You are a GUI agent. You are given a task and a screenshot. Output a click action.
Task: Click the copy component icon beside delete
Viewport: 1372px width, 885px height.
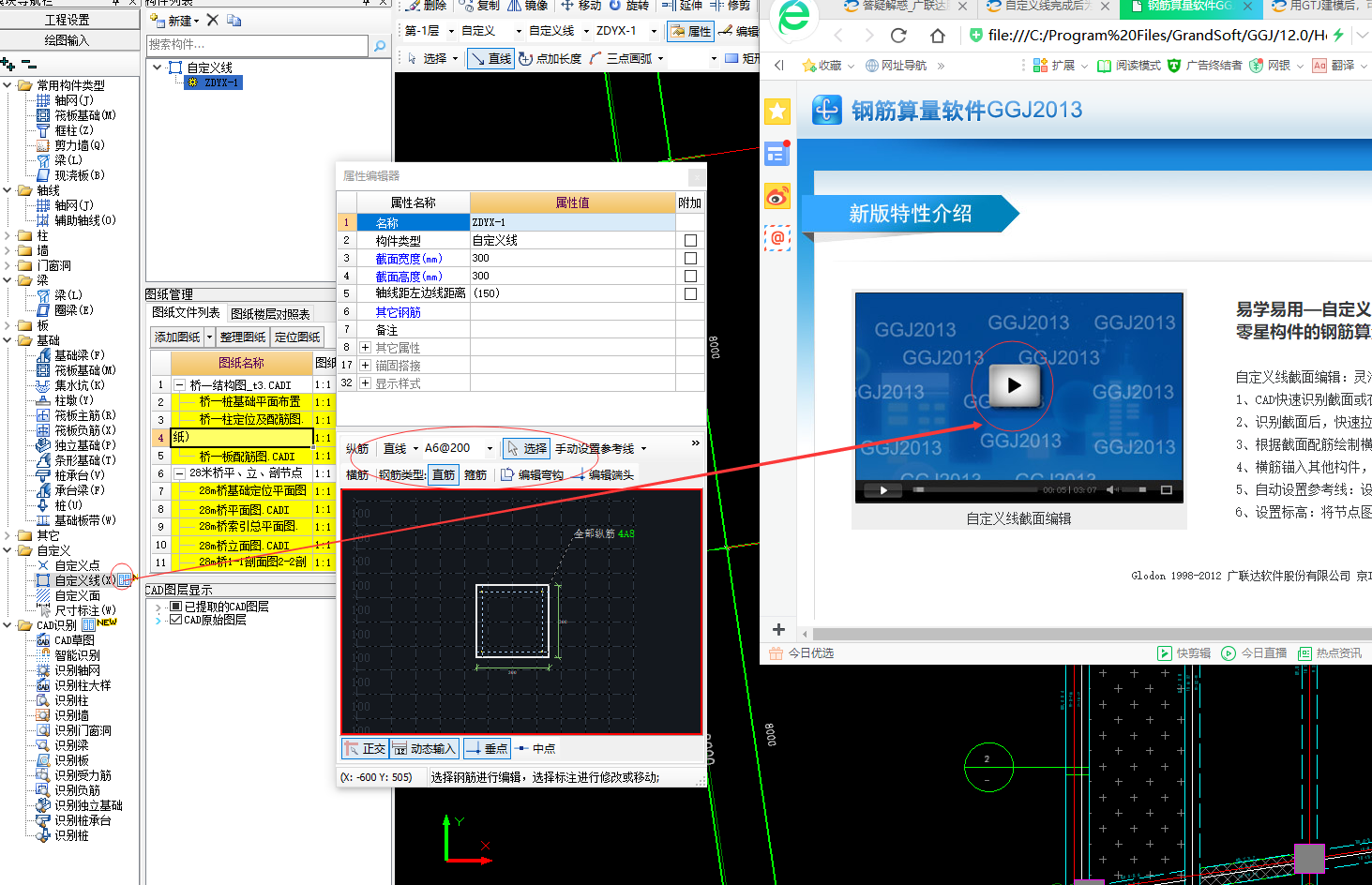234,20
